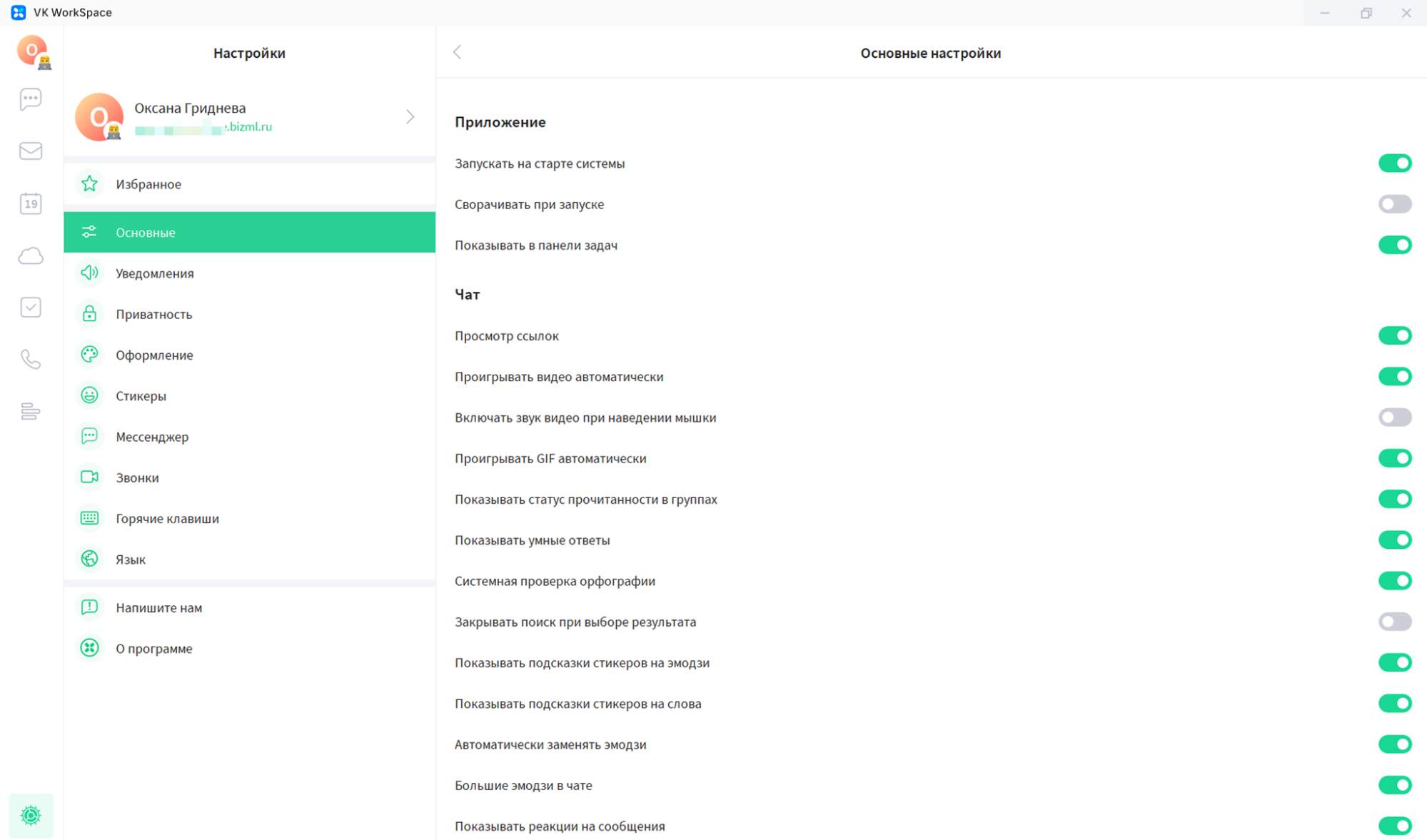Click Напишите нам link
1427x840 pixels.
pyautogui.click(x=158, y=608)
